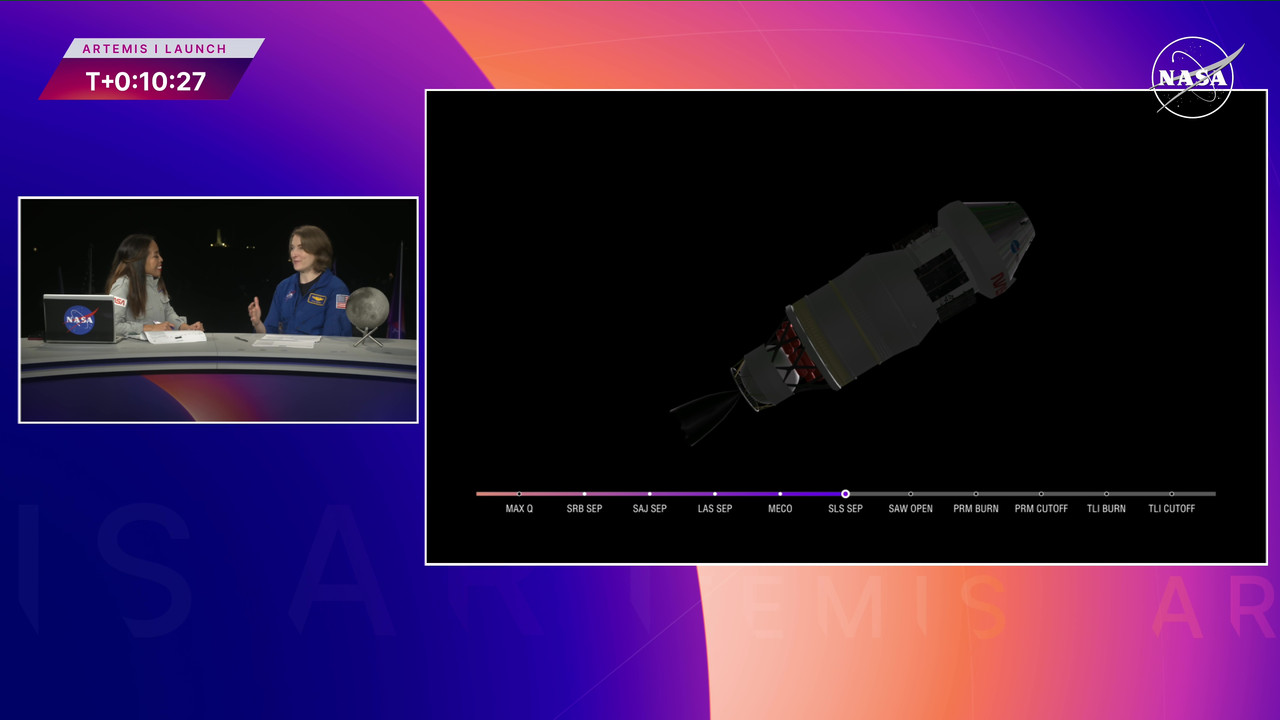Select the SRB SEP milestone dot
1280x720 pixels.
click(584, 493)
